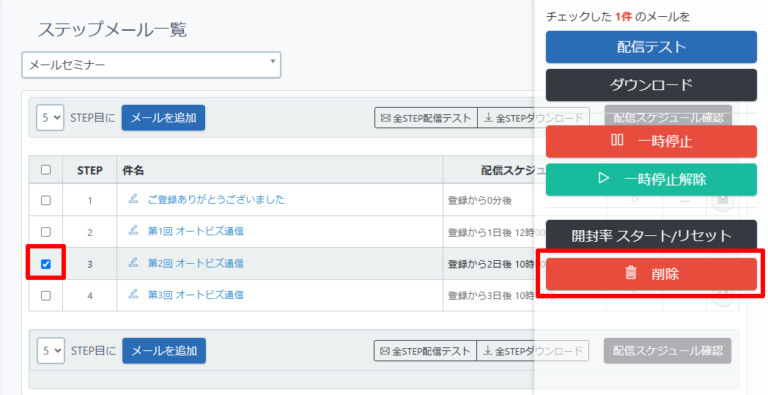Open the bottom STEP number dropdown showing 5
This screenshot has width=768, height=395.
pyautogui.click(x=50, y=350)
